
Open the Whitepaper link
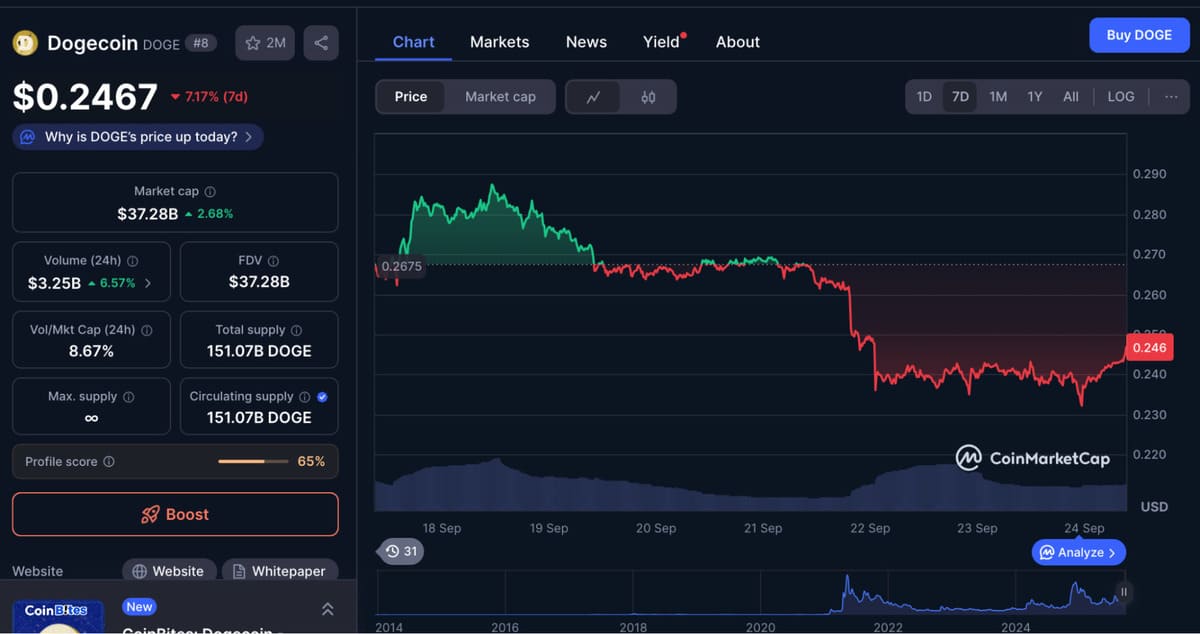coord(279,571)
